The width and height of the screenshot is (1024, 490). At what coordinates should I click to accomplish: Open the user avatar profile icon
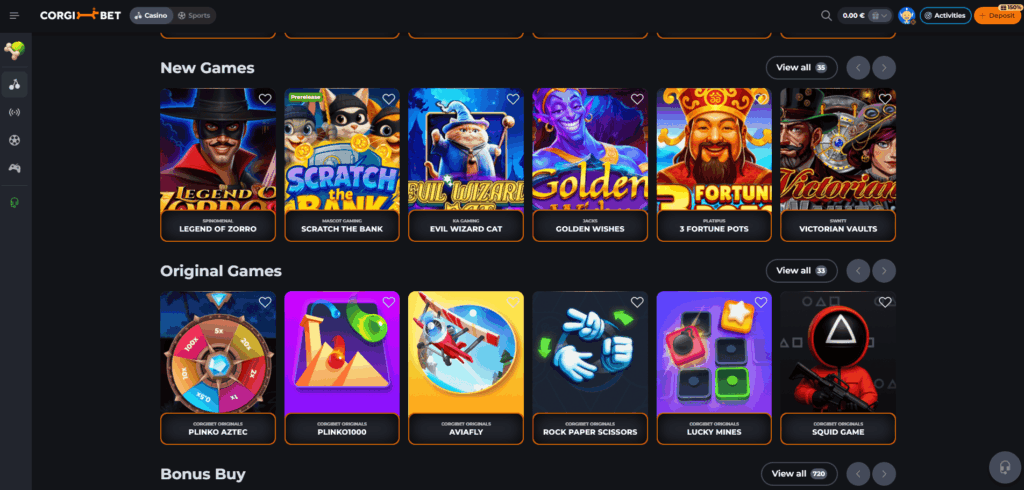[x=906, y=16]
